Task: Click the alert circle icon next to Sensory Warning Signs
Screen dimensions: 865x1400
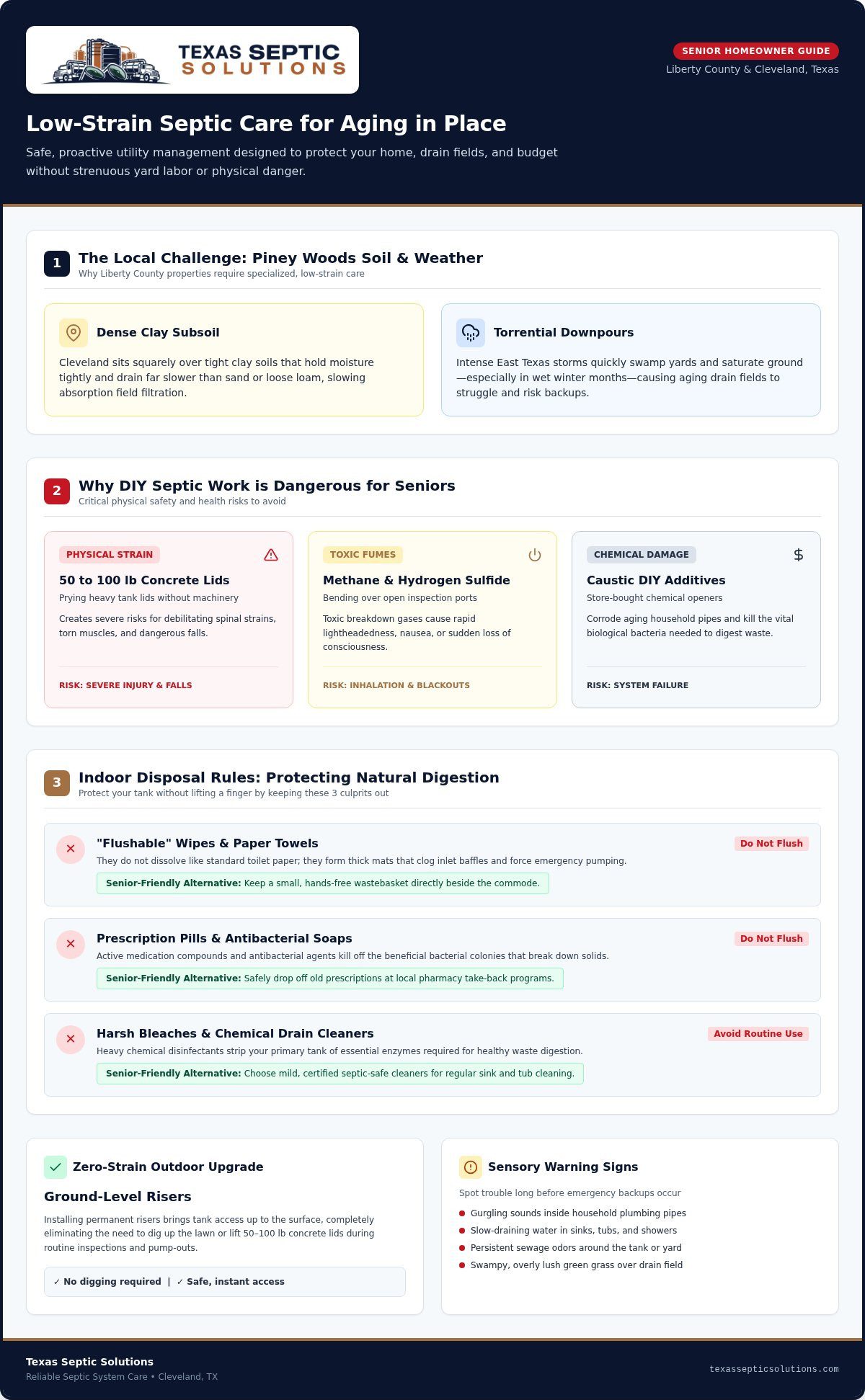Action: click(x=471, y=1167)
